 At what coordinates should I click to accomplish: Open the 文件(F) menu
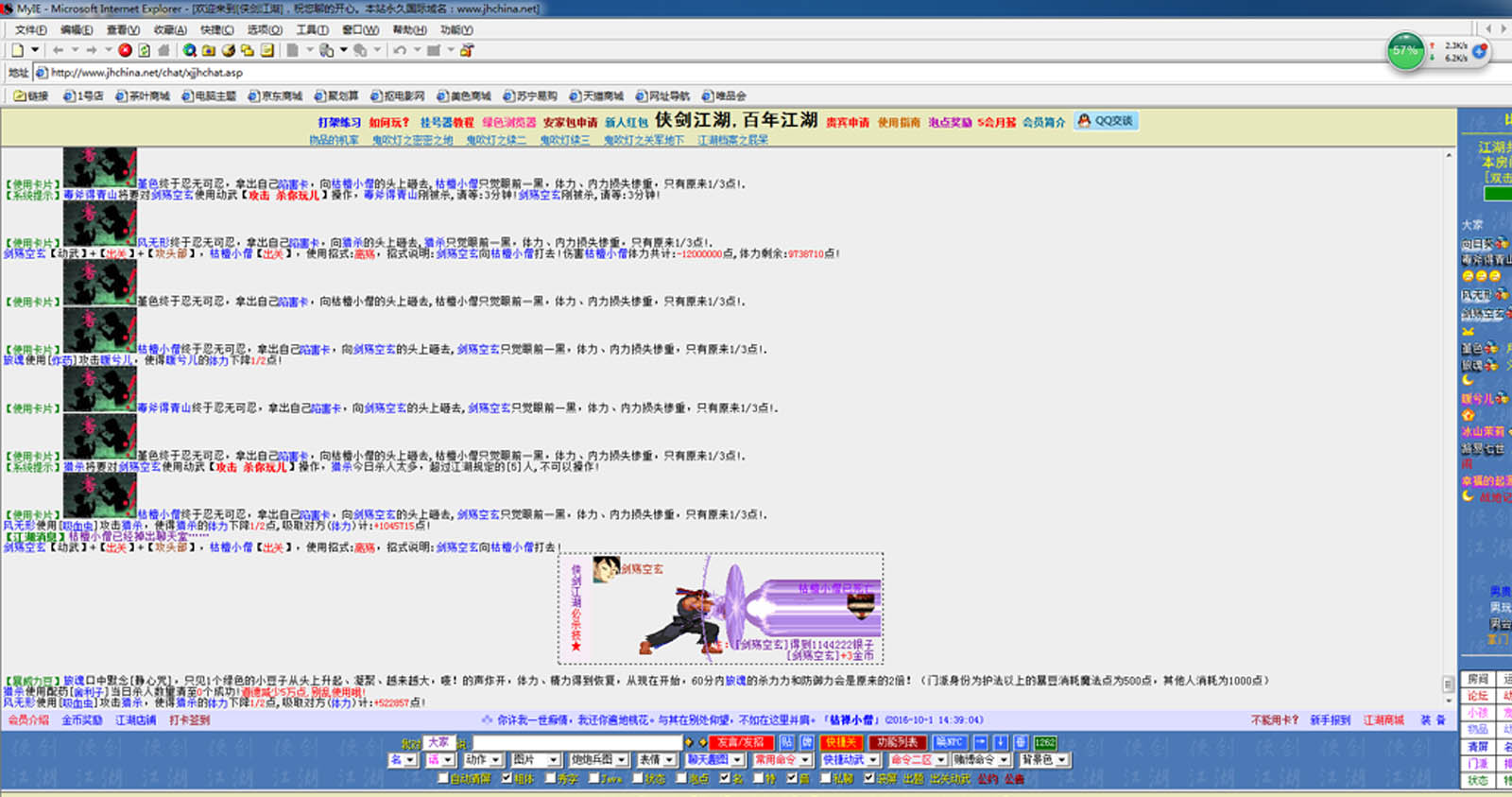tap(31, 30)
